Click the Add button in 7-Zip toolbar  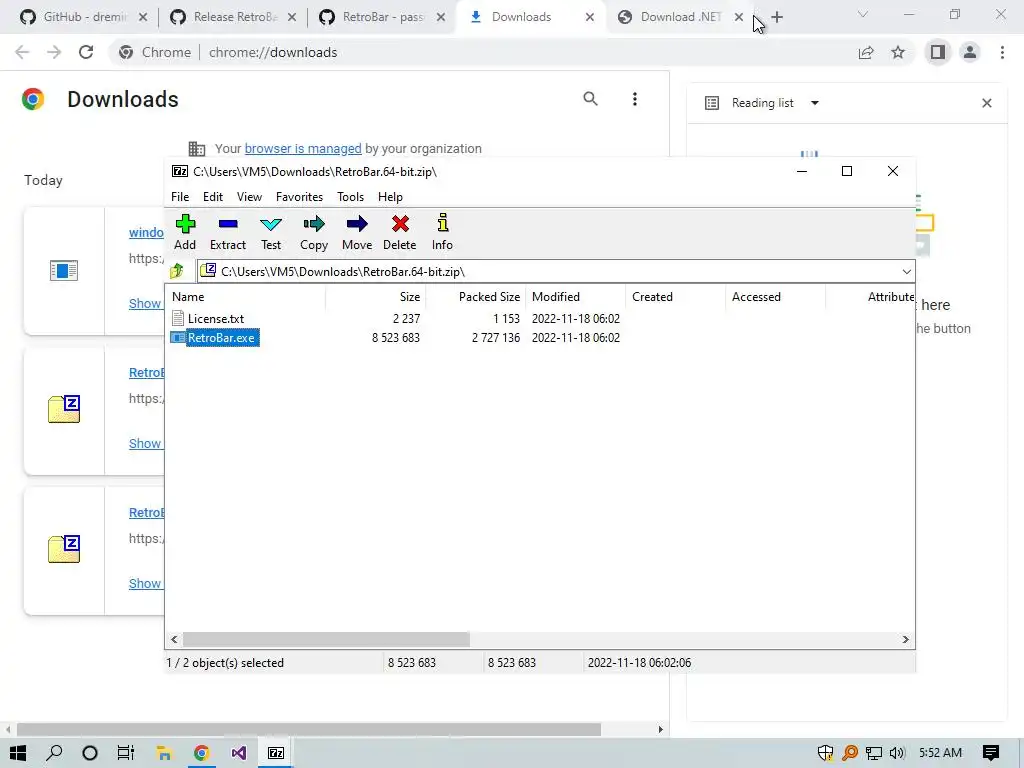point(185,232)
